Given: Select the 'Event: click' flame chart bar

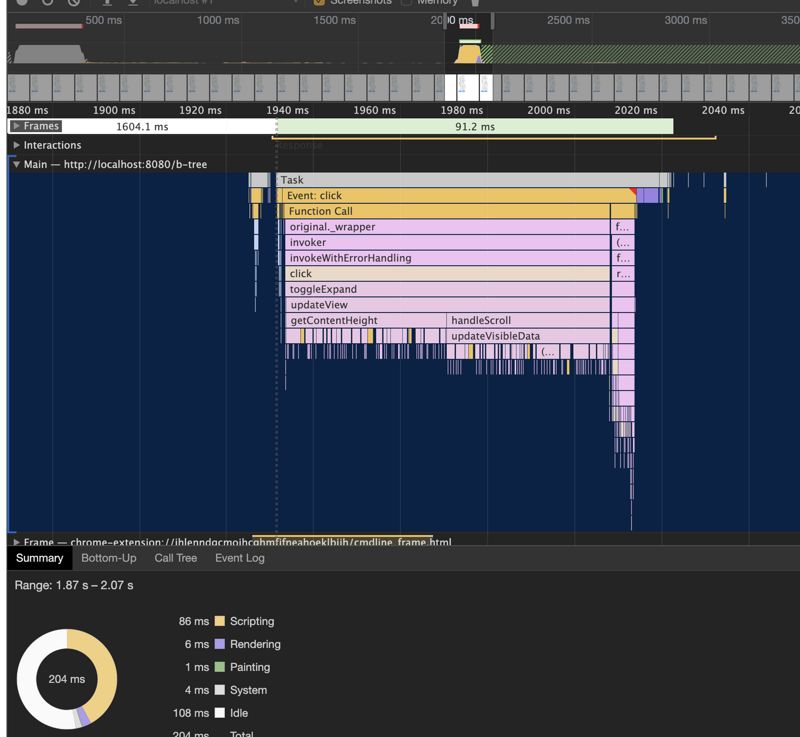Looking at the screenshot, I should (x=450, y=196).
